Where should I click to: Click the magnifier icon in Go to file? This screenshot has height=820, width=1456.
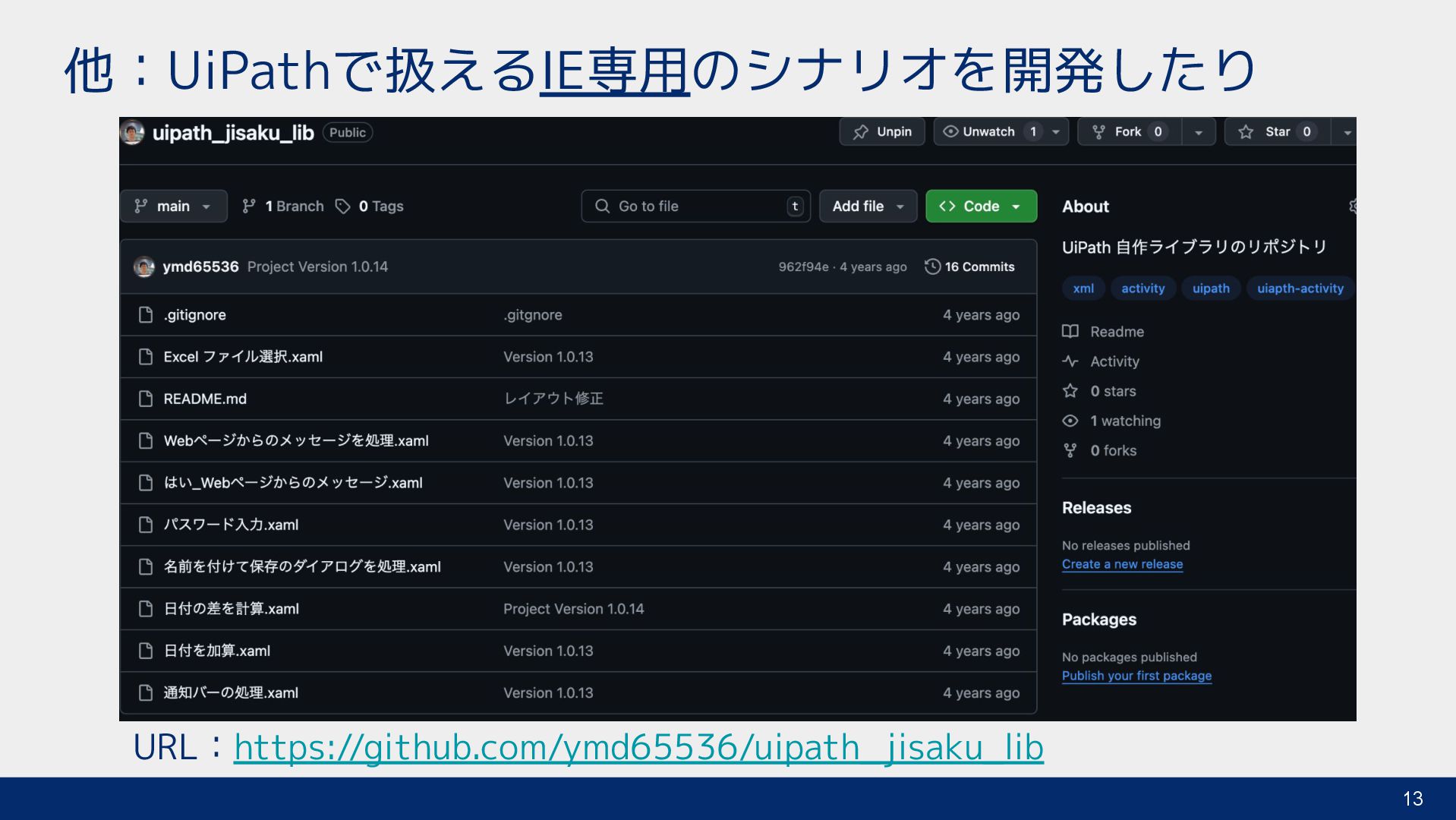[602, 206]
